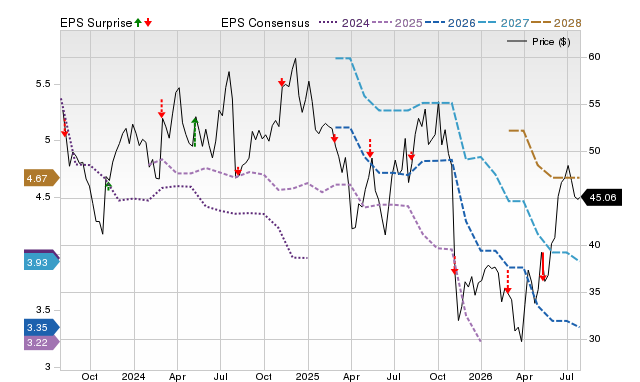Click the red EPS Surprise down arrow in legend
The image size is (640, 382).
pyautogui.click(x=148, y=22)
